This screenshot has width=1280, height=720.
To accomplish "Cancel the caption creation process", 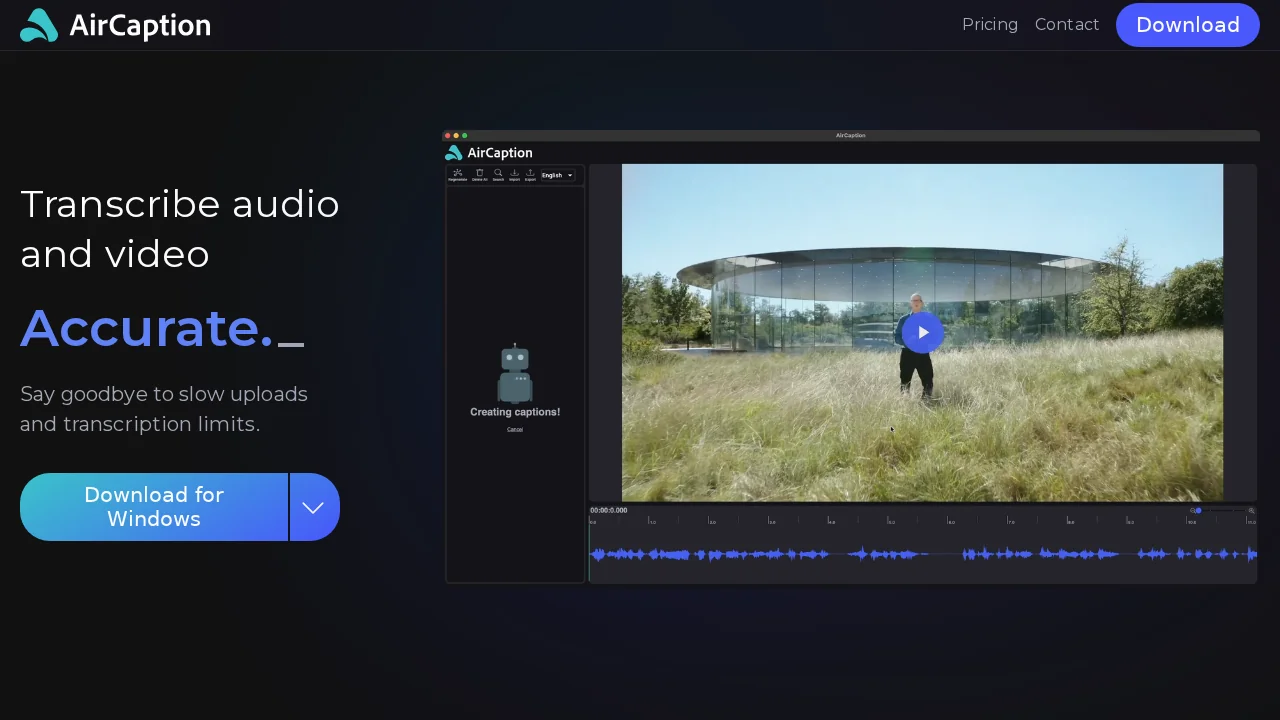I will pos(515,429).
